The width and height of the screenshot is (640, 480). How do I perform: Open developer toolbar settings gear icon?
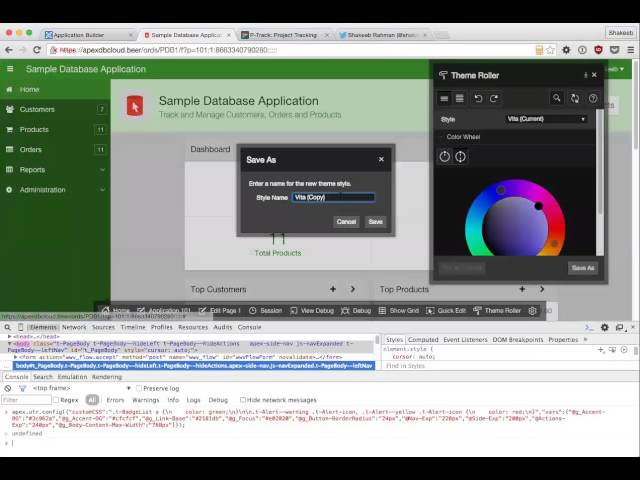click(x=532, y=311)
